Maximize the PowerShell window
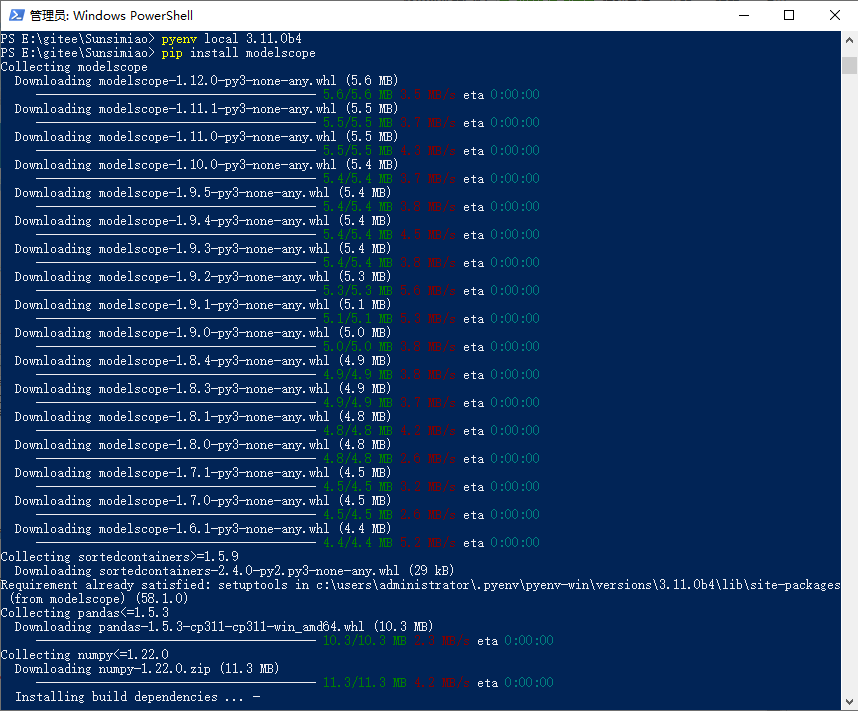The image size is (858, 711). (x=789, y=15)
